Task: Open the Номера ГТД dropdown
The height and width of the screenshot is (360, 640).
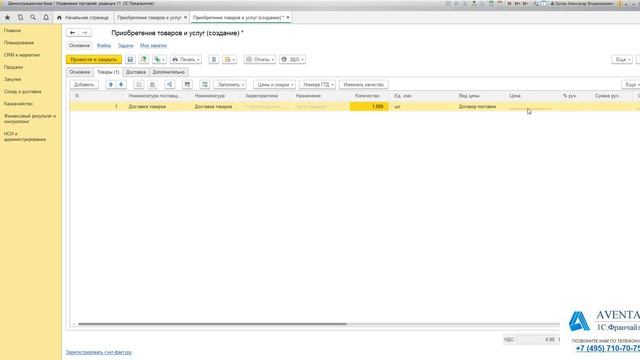Action: pyautogui.click(x=317, y=84)
